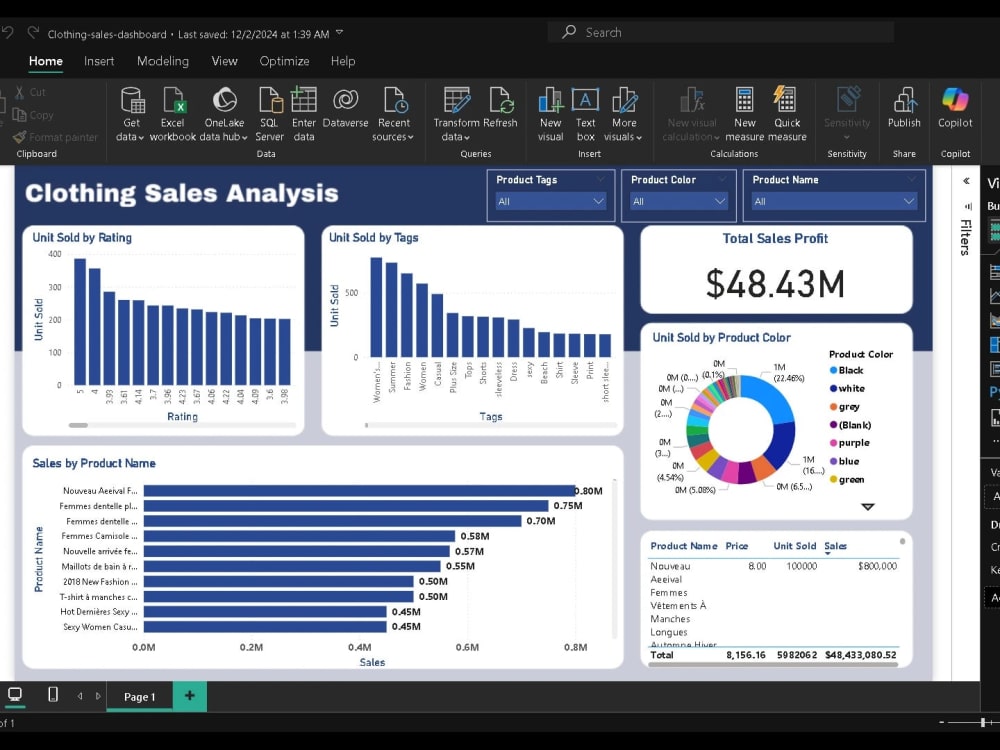Add a new report page

click(x=189, y=696)
